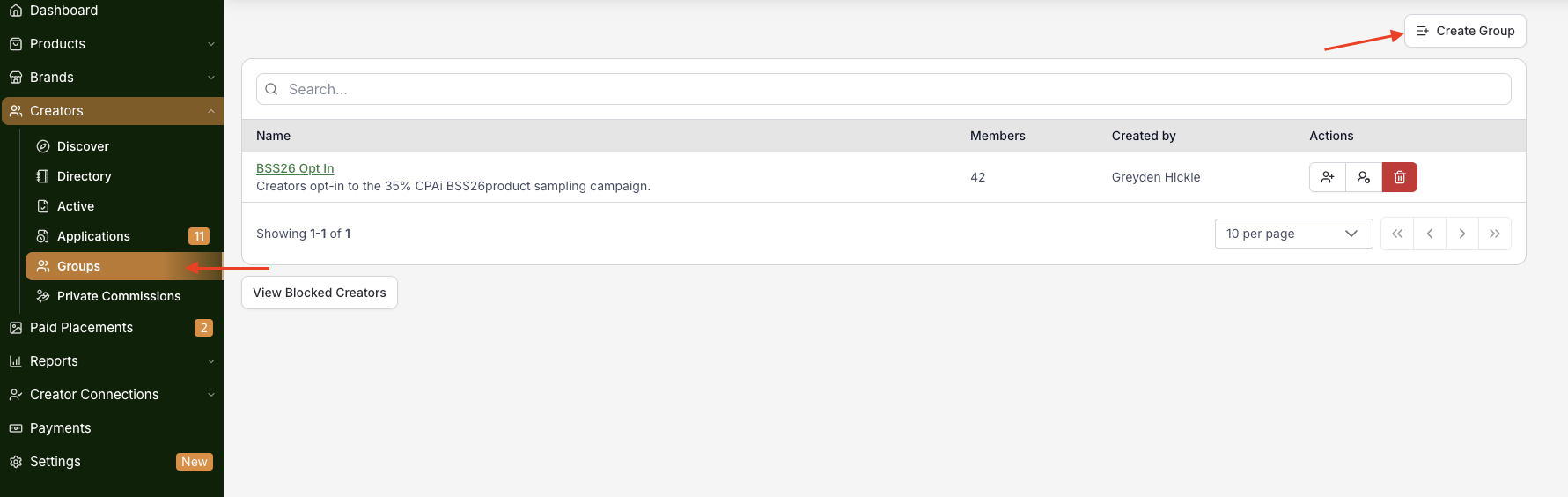Select Paid Placements menu item

point(81,328)
